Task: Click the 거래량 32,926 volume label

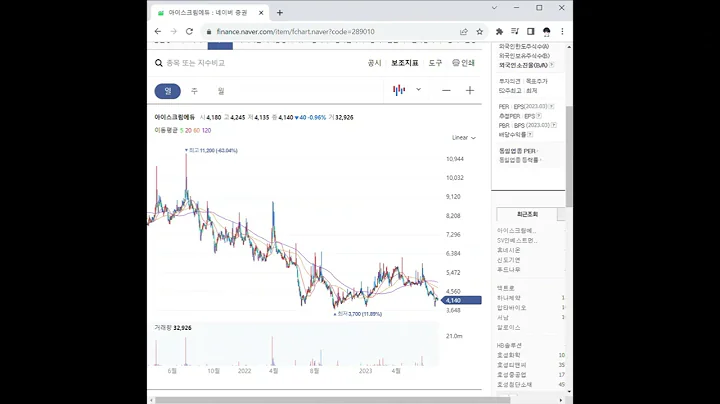Action: click(173, 328)
